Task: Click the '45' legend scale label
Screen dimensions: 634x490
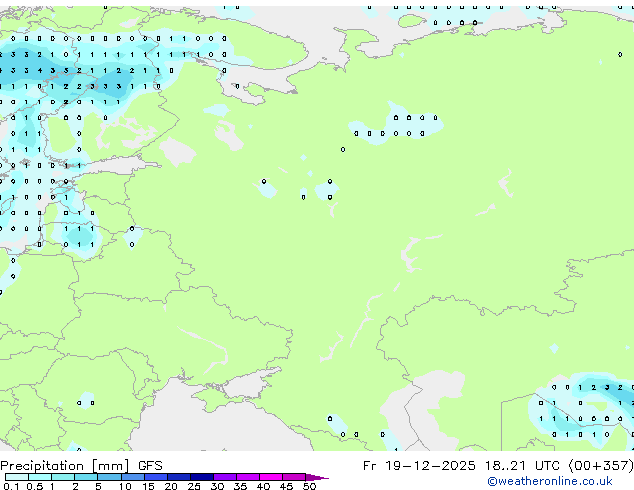Action: [286, 486]
